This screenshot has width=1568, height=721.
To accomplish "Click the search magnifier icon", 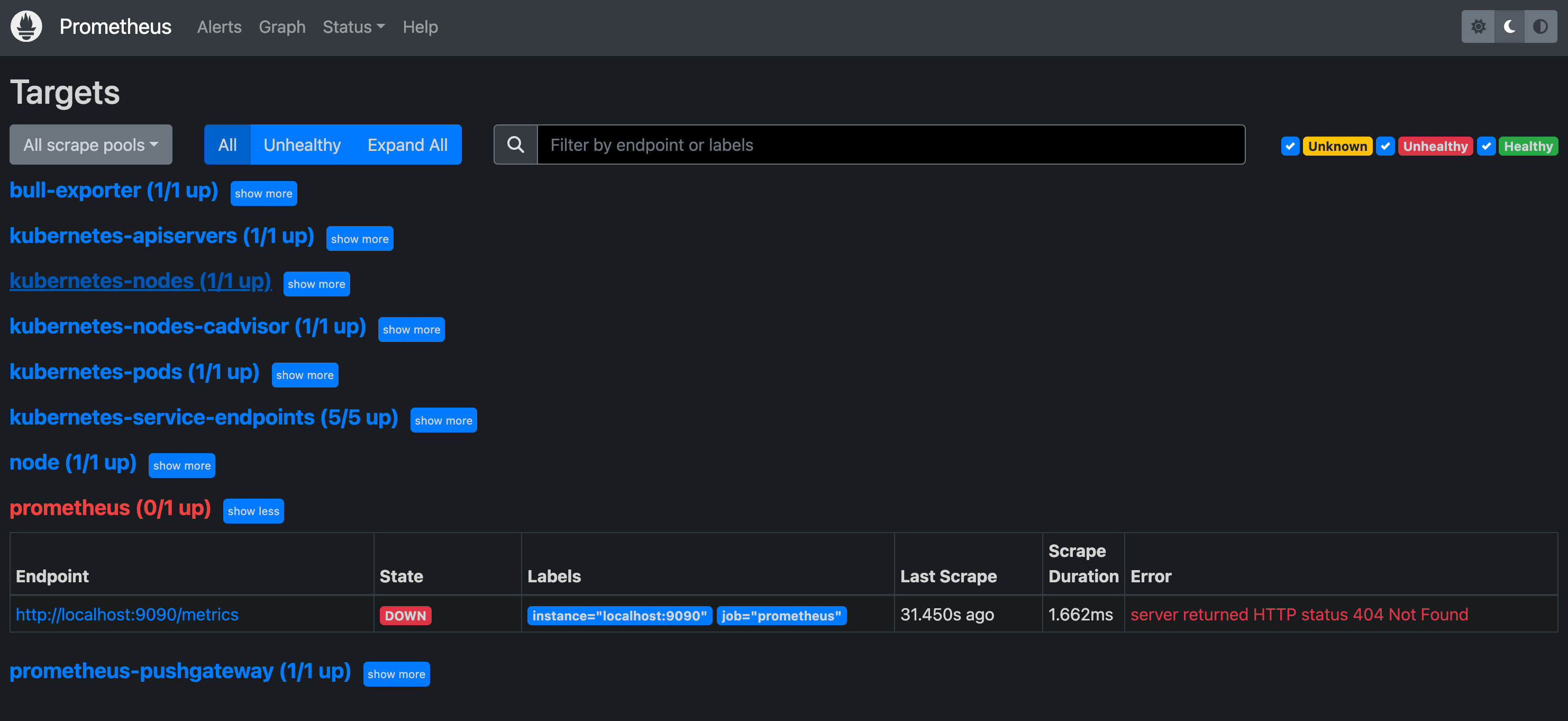I will 515,145.
